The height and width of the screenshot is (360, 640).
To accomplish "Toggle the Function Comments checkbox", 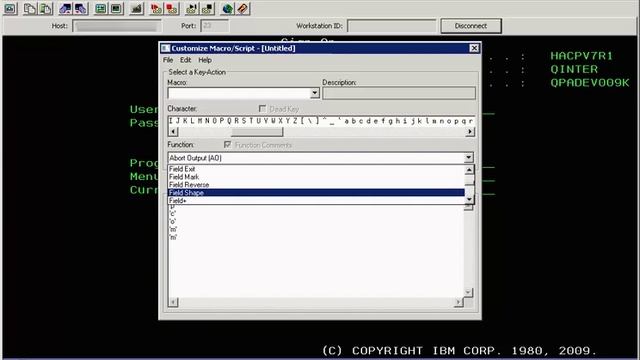I will pyautogui.click(x=227, y=144).
